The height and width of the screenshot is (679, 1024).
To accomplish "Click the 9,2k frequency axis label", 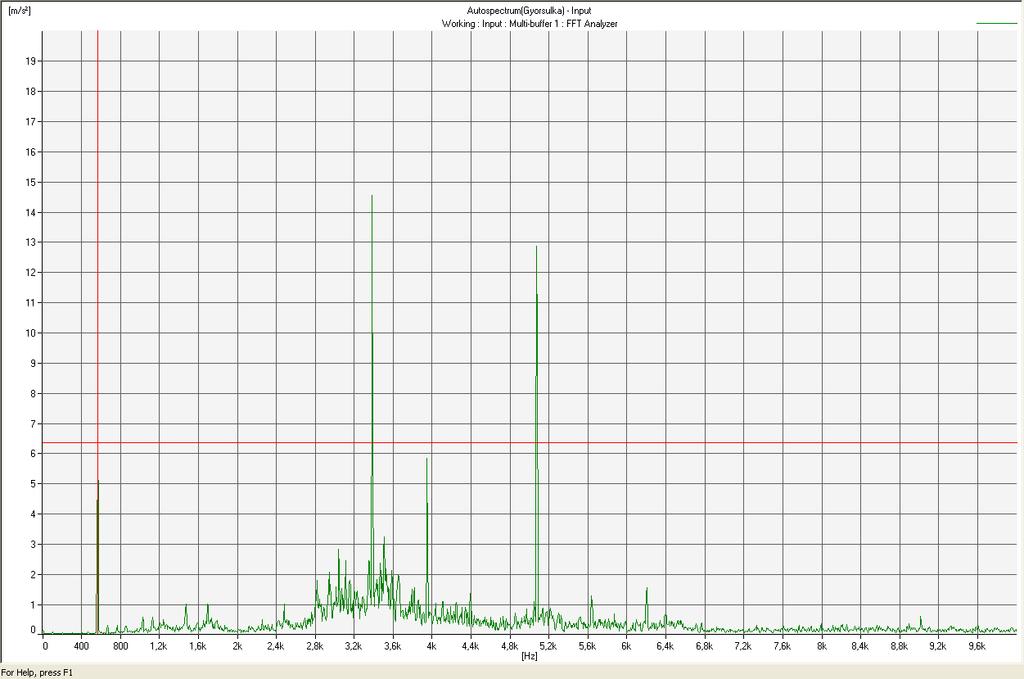I will (938, 646).
